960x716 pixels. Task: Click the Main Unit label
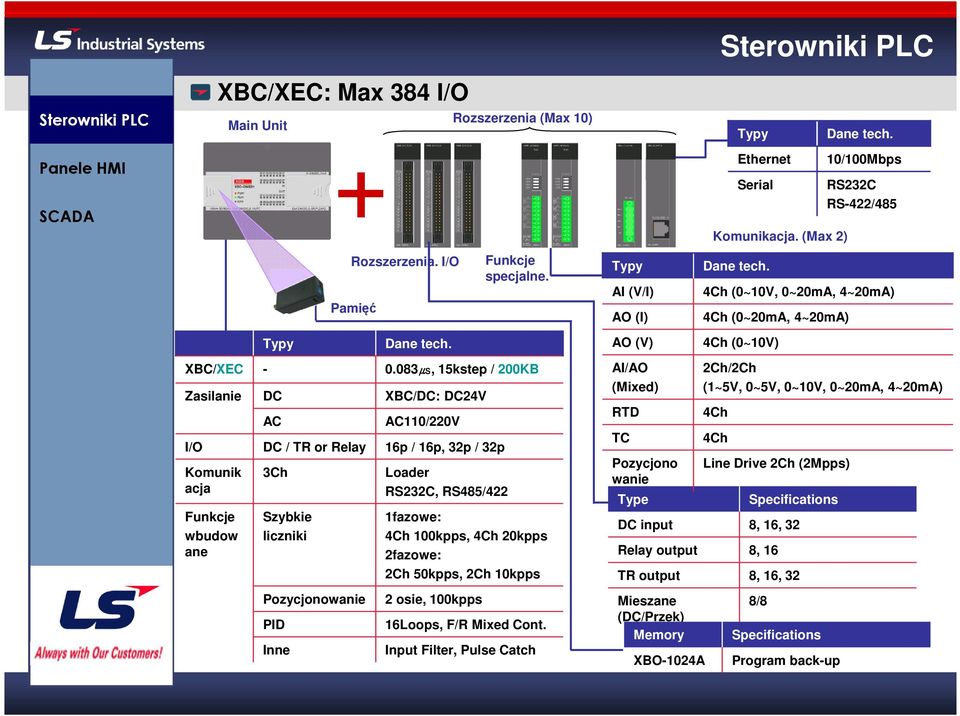pyautogui.click(x=257, y=126)
